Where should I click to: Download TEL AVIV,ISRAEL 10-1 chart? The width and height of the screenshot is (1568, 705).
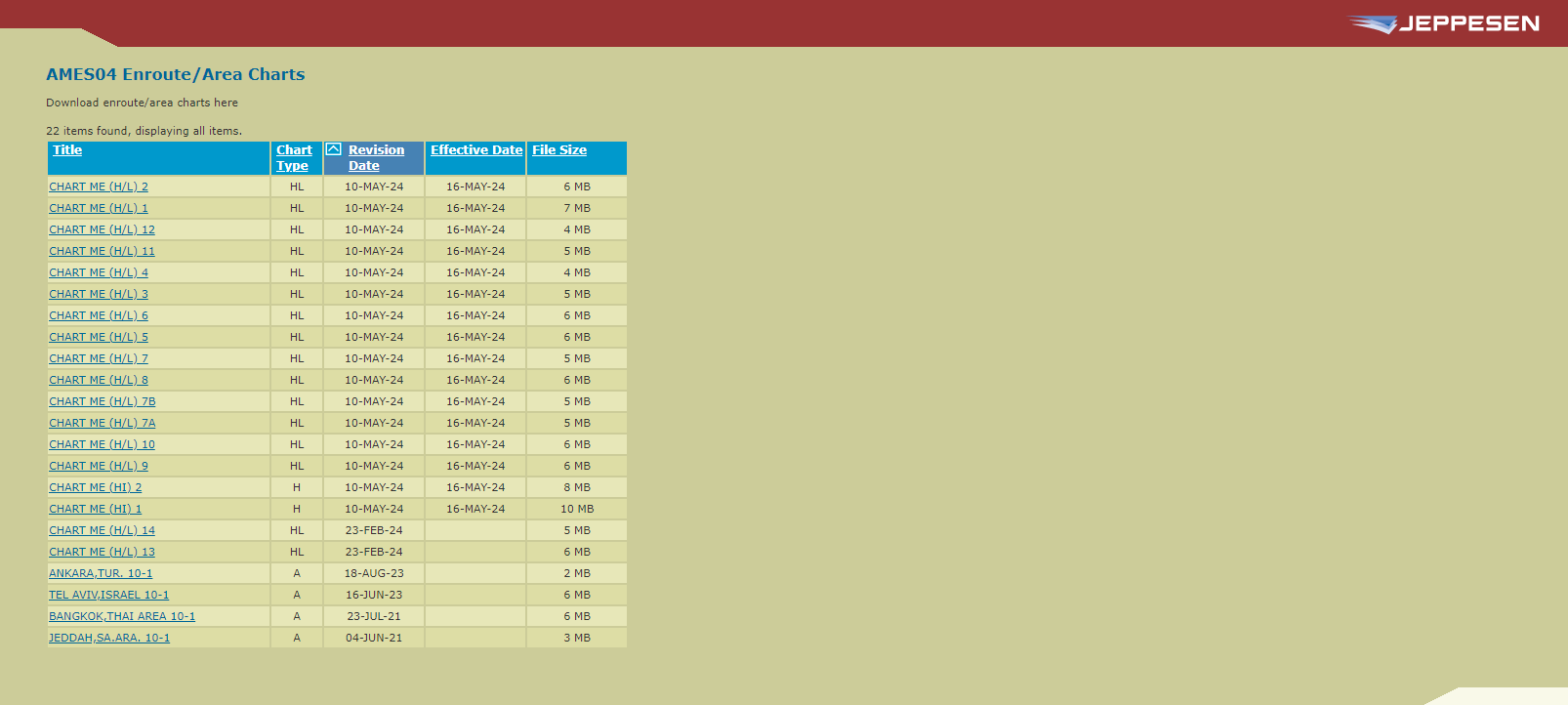coord(108,595)
